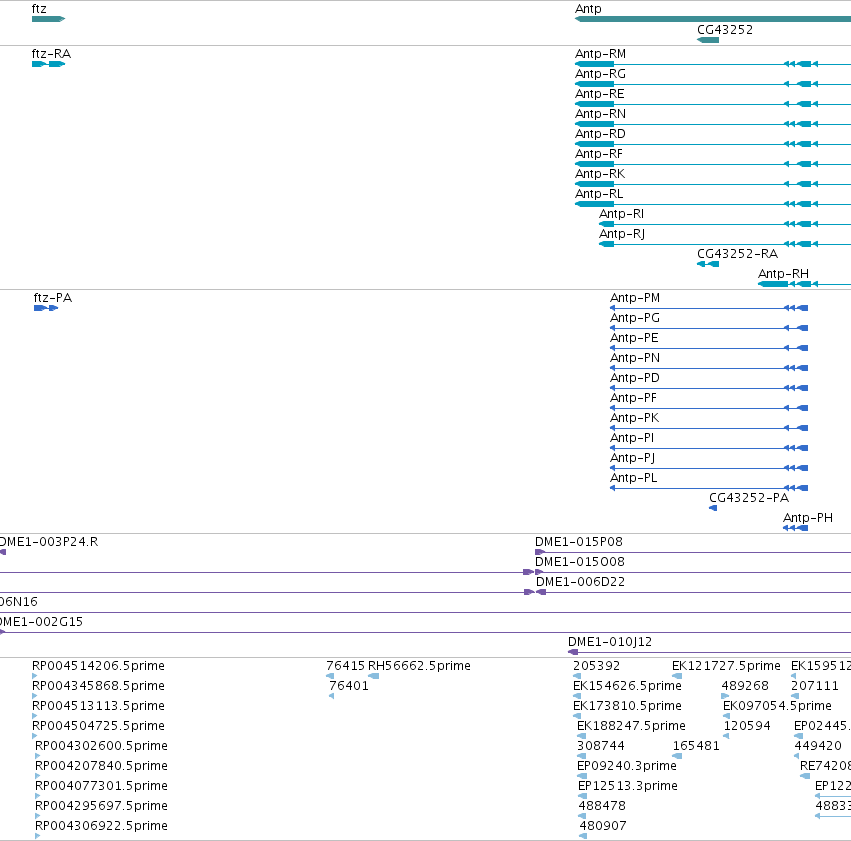The width and height of the screenshot is (851, 841).
Task: Click the Antp-PG protein label
Action: pos(635,318)
